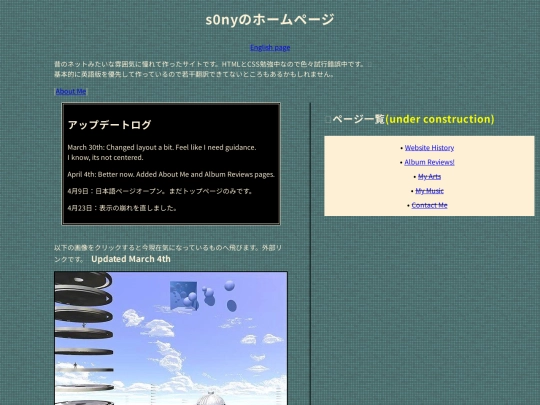Screen dimensions: 540x405
Task: Click the 以下の画像をクリック instruction text
Action: [x=168, y=253]
